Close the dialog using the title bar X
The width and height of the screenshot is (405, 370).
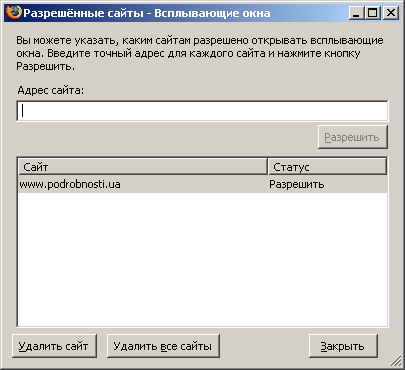click(x=390, y=13)
